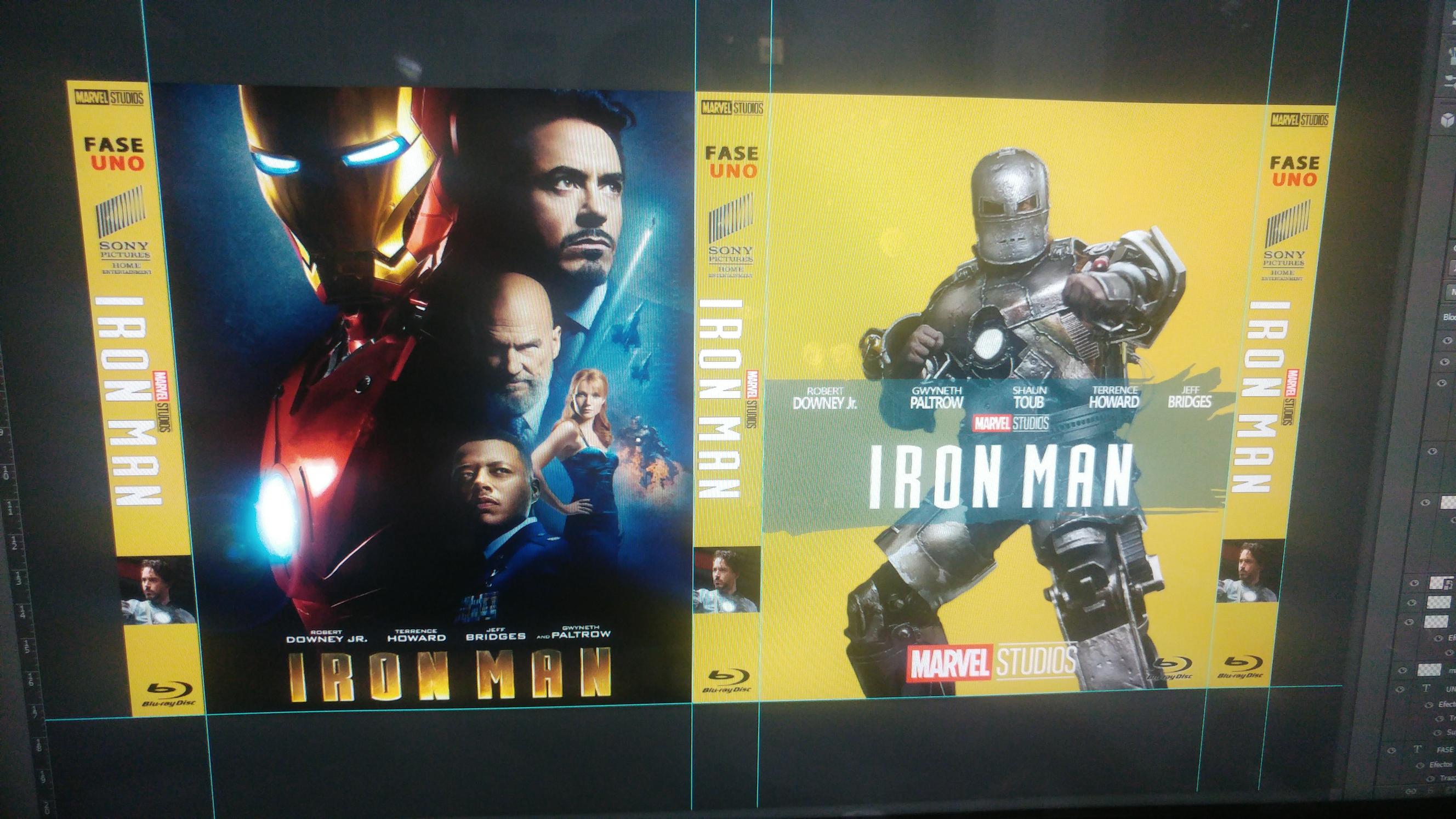1456x819 pixels.
Task: Hide the FASE text layer
Action: point(1391,750)
